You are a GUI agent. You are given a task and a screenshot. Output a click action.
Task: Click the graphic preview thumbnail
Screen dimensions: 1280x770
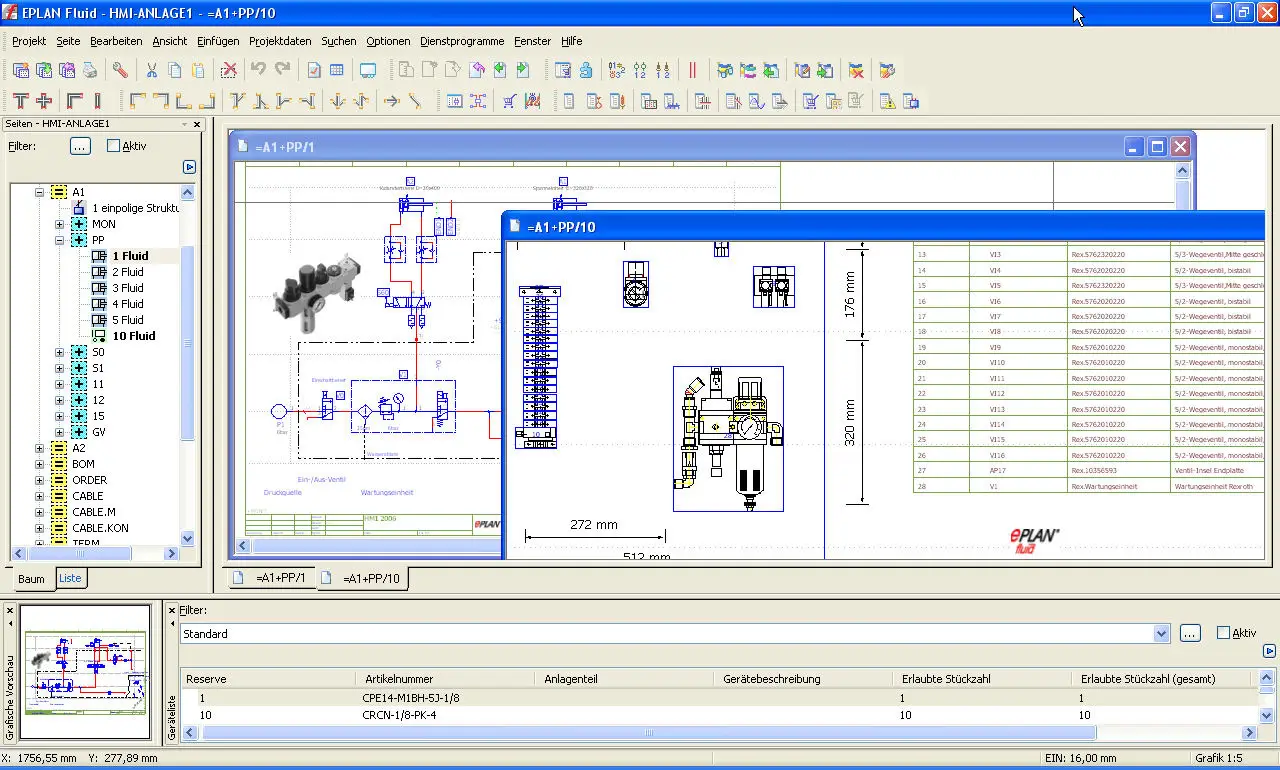click(x=85, y=672)
